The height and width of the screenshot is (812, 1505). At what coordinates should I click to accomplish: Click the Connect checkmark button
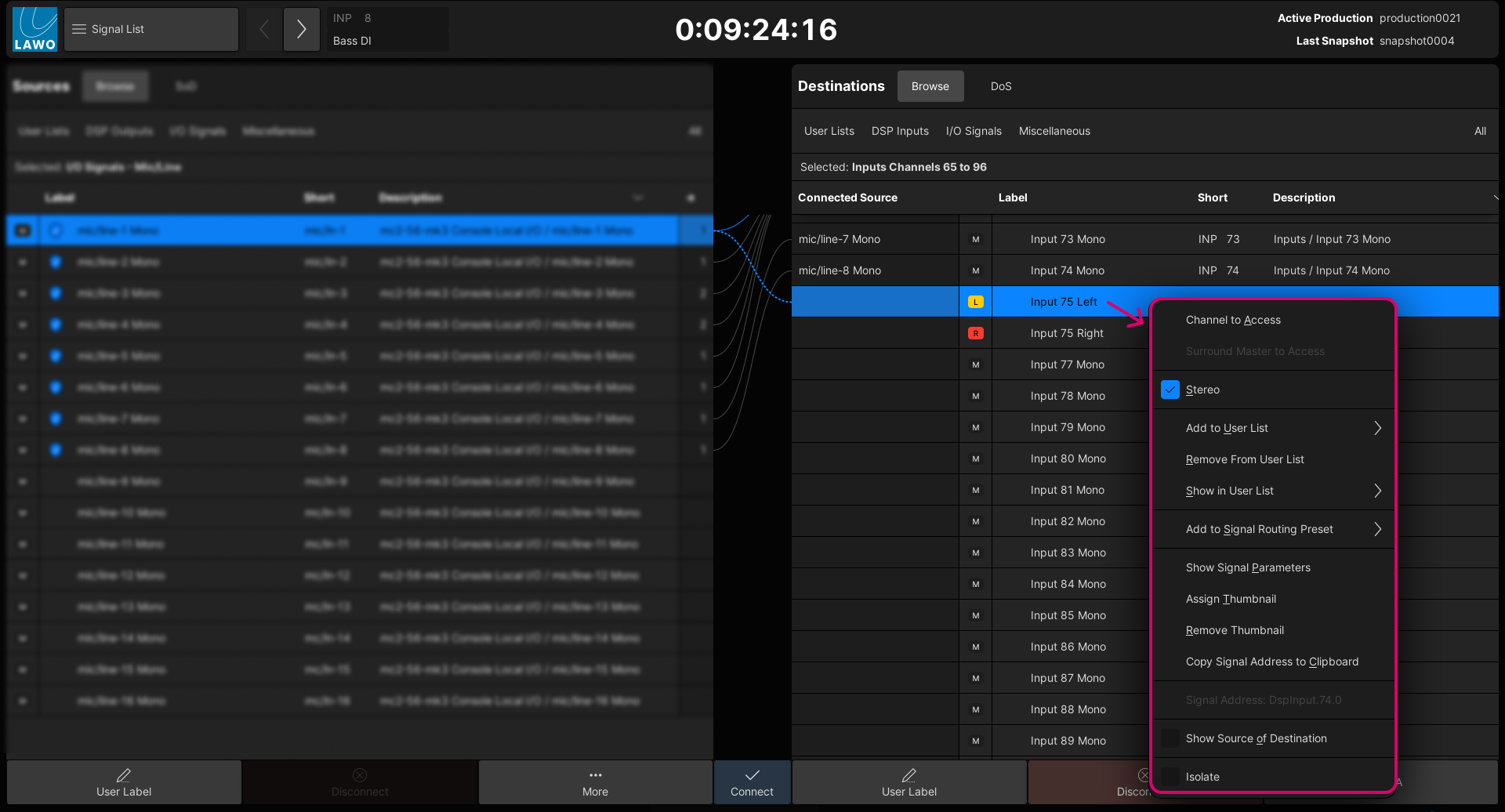point(752,782)
